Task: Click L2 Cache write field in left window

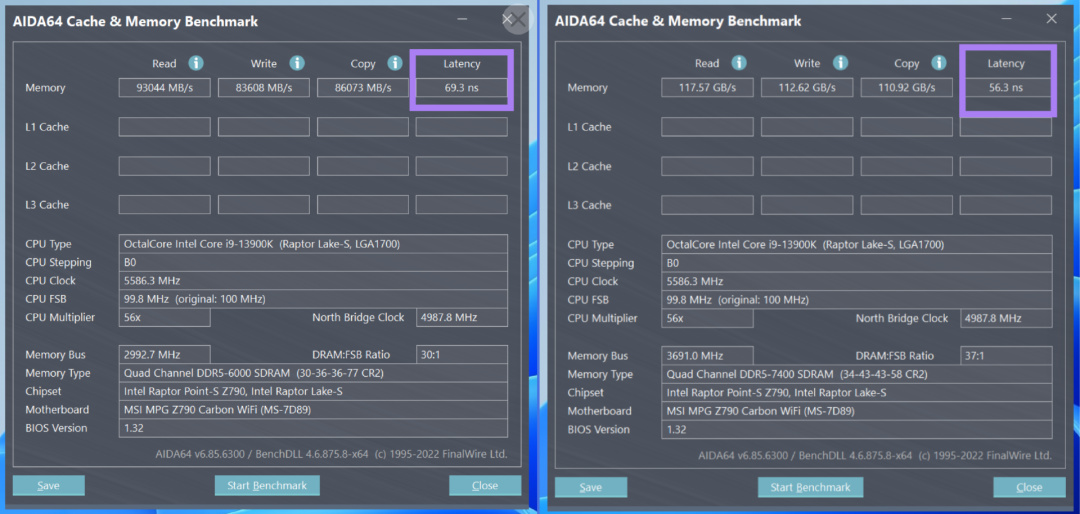Action: click(x=264, y=166)
